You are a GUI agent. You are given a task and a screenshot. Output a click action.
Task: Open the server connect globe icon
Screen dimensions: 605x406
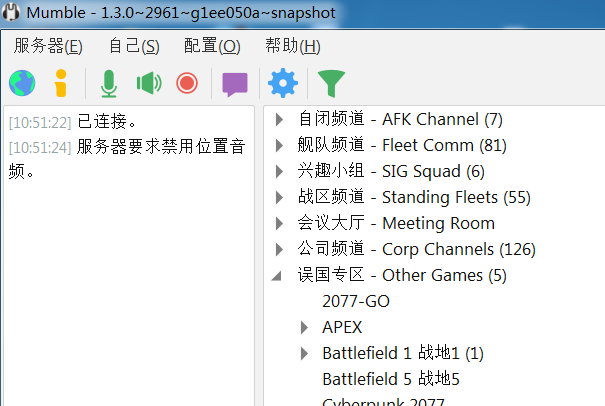tap(22, 83)
